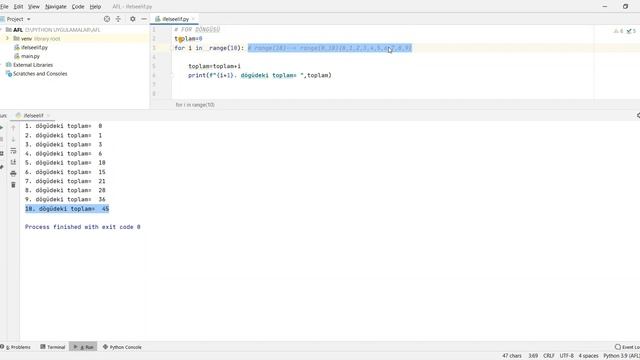The image size is (640, 360).
Task: Open the Code menu
Action: click(78, 7)
